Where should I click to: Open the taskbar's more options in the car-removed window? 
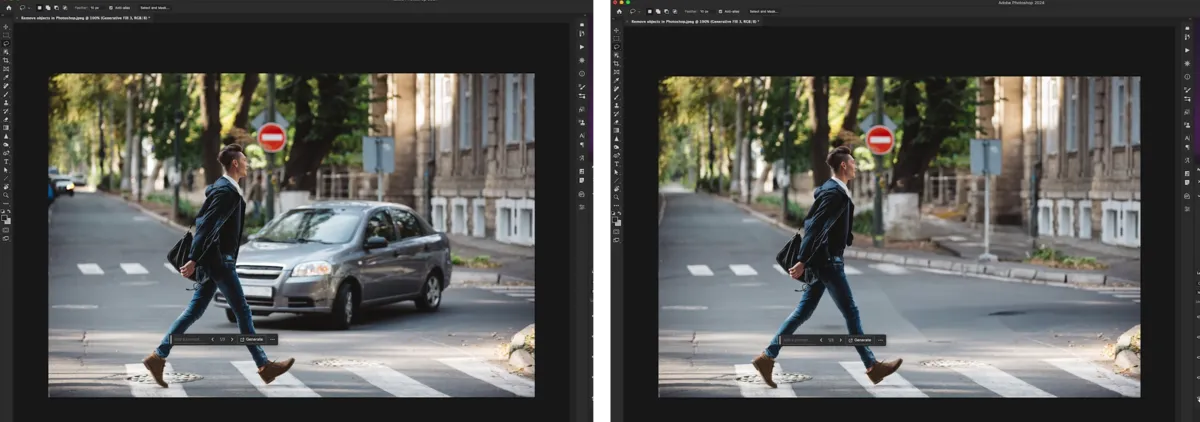(882, 340)
